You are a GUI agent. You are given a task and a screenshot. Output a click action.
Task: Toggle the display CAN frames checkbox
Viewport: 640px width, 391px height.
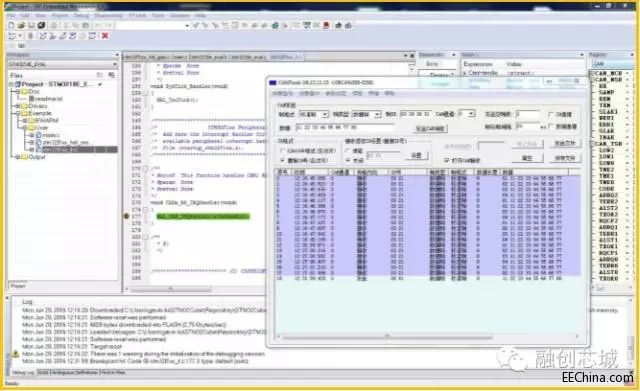point(447,160)
